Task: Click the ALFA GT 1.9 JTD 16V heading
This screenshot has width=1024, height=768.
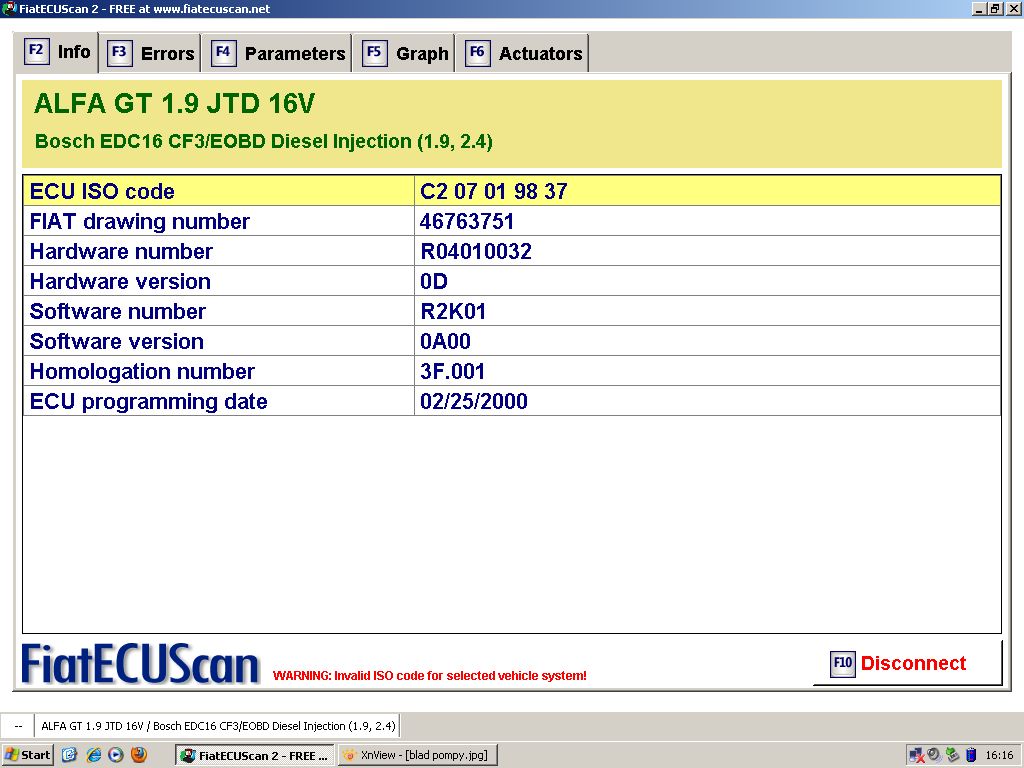Action: [x=174, y=104]
